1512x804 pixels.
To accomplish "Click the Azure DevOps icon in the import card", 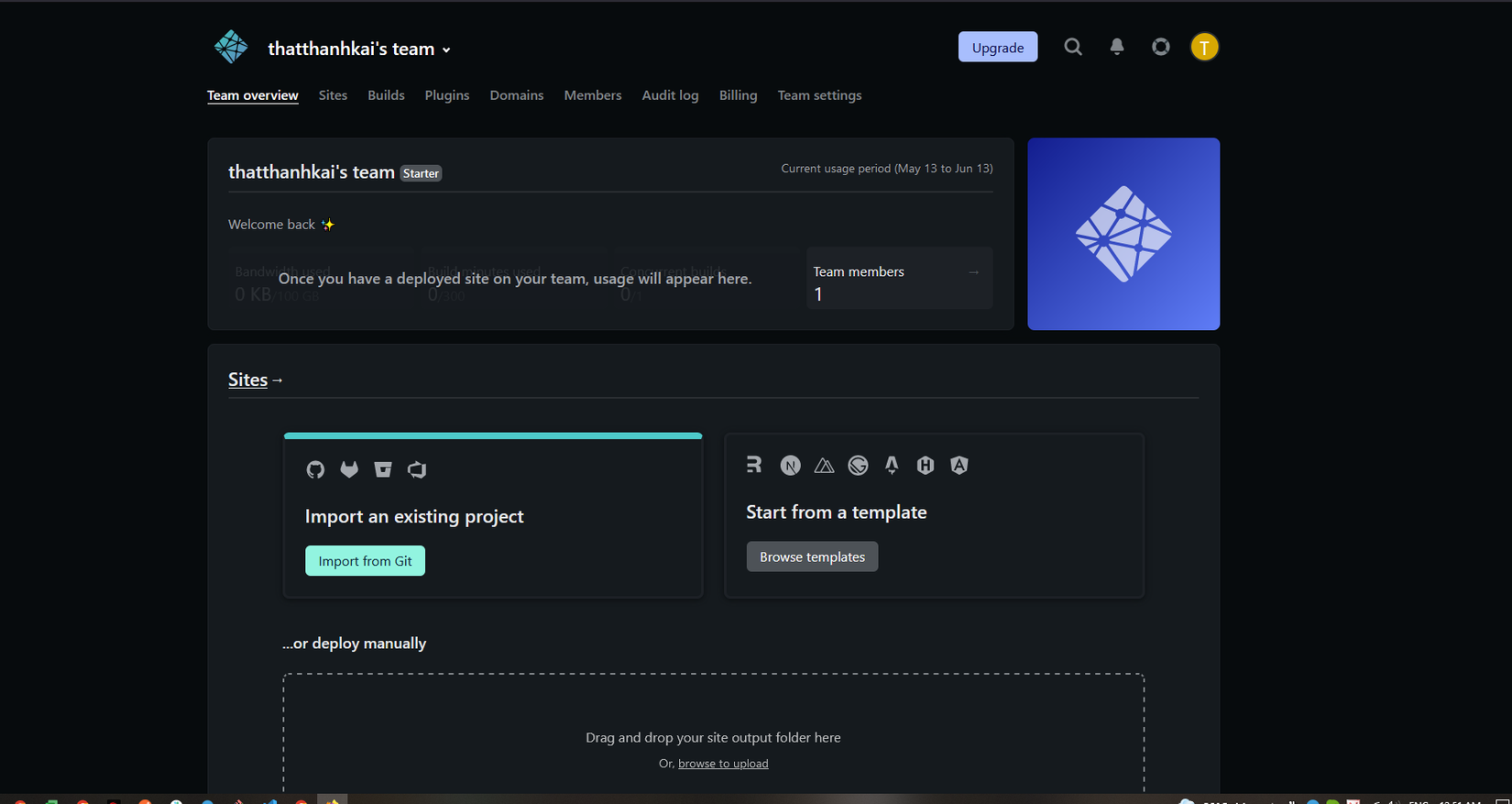I will (x=417, y=469).
